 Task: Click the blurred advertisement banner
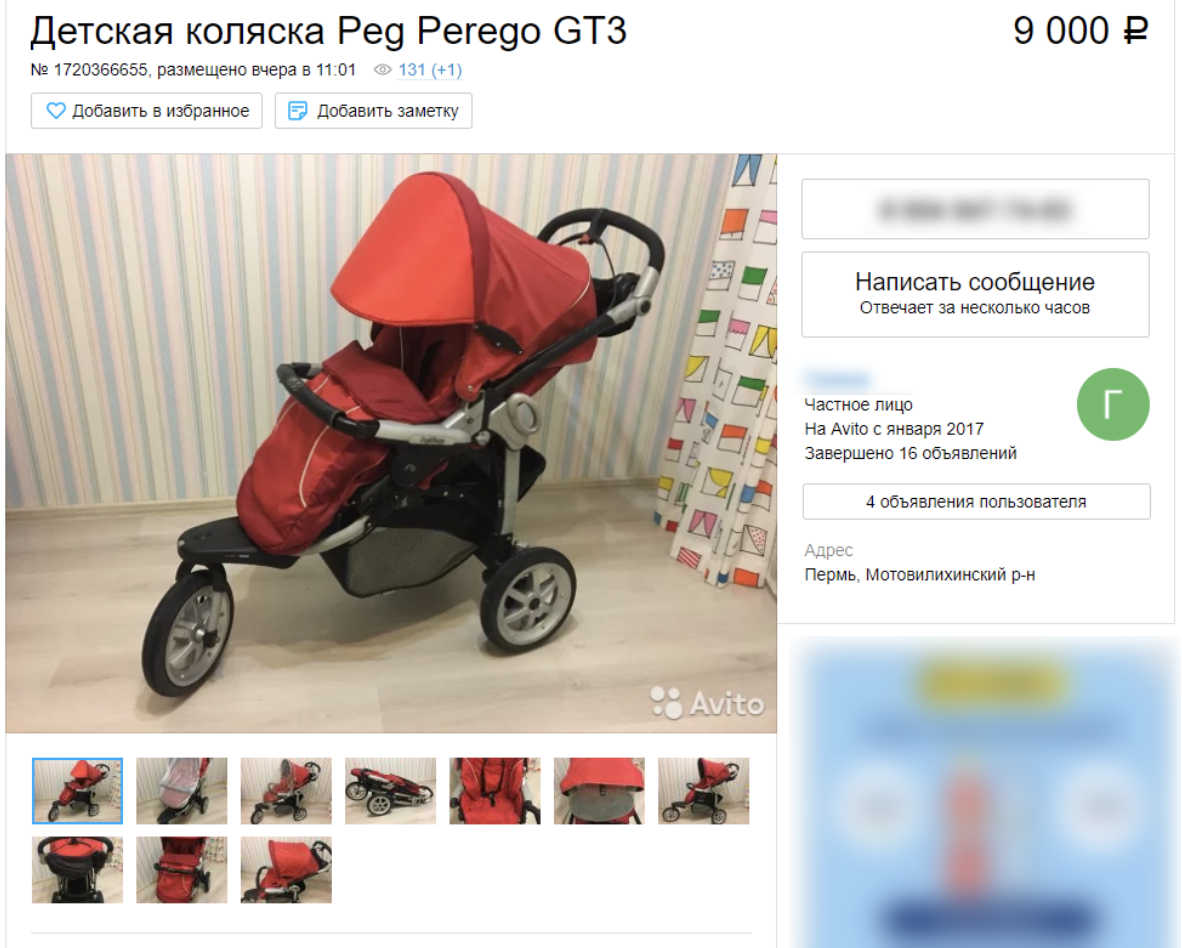[x=985, y=793]
